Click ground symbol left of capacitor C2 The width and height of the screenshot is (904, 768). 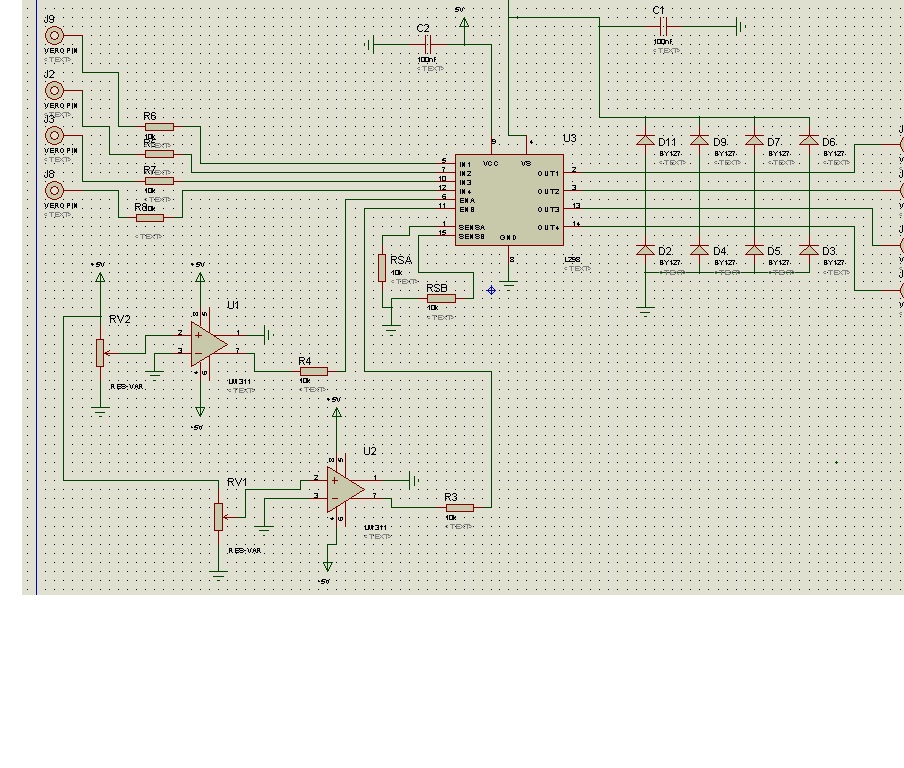click(x=370, y=44)
